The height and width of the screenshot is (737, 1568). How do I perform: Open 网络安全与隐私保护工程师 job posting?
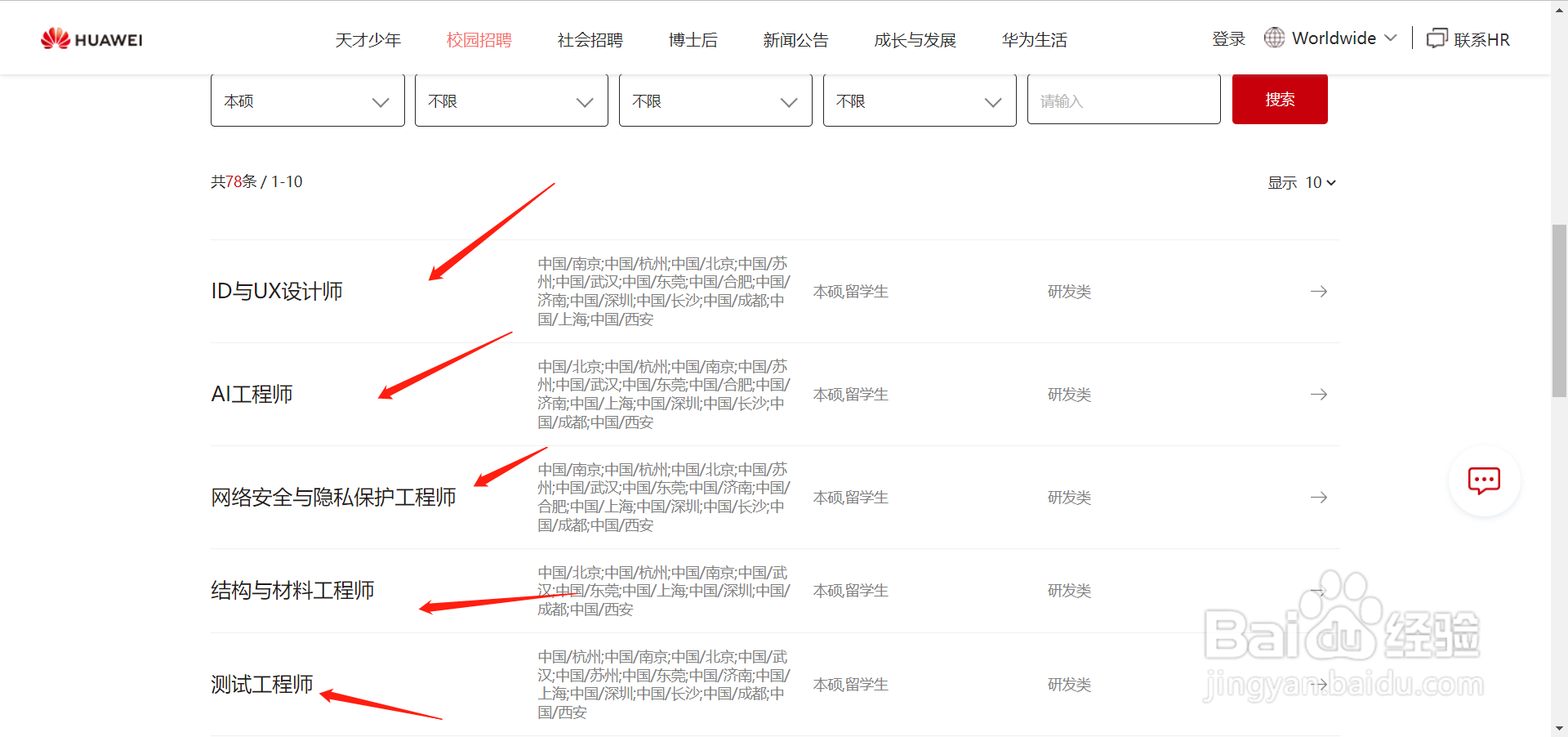coord(333,497)
